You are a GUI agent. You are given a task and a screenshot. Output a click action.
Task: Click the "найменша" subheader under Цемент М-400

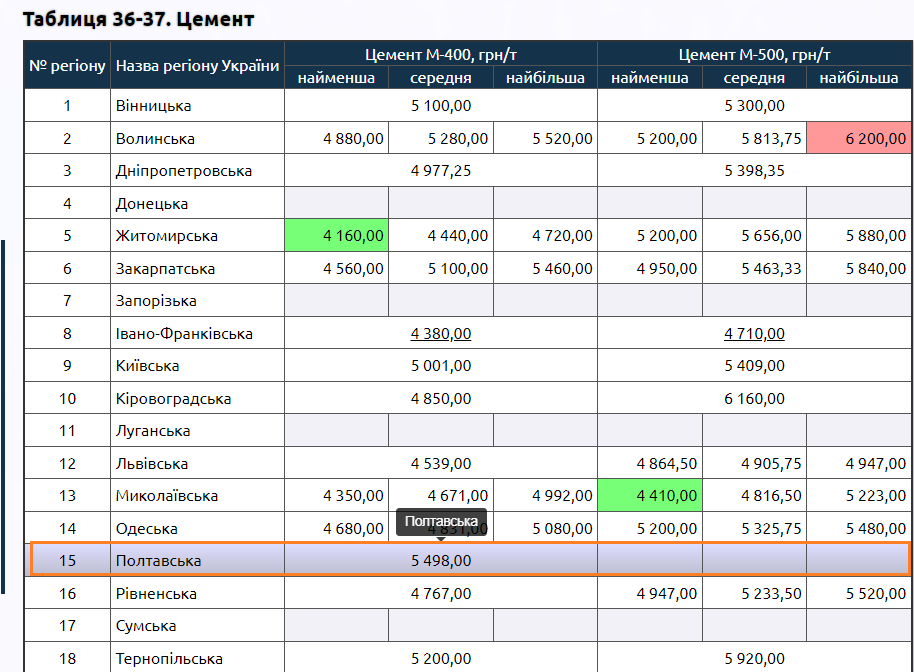[x=336, y=78]
